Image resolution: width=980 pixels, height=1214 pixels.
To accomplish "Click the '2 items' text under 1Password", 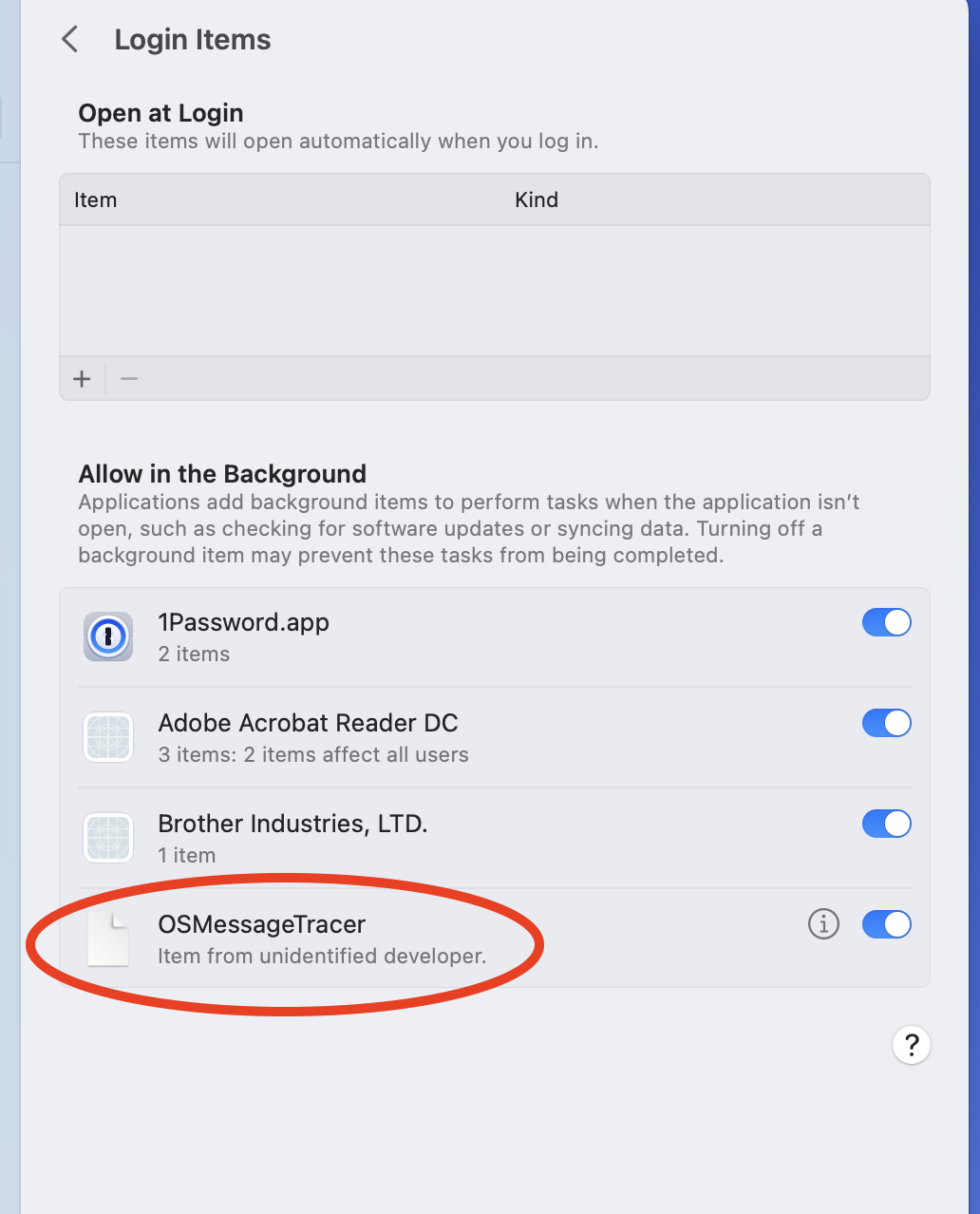I will tap(194, 654).
